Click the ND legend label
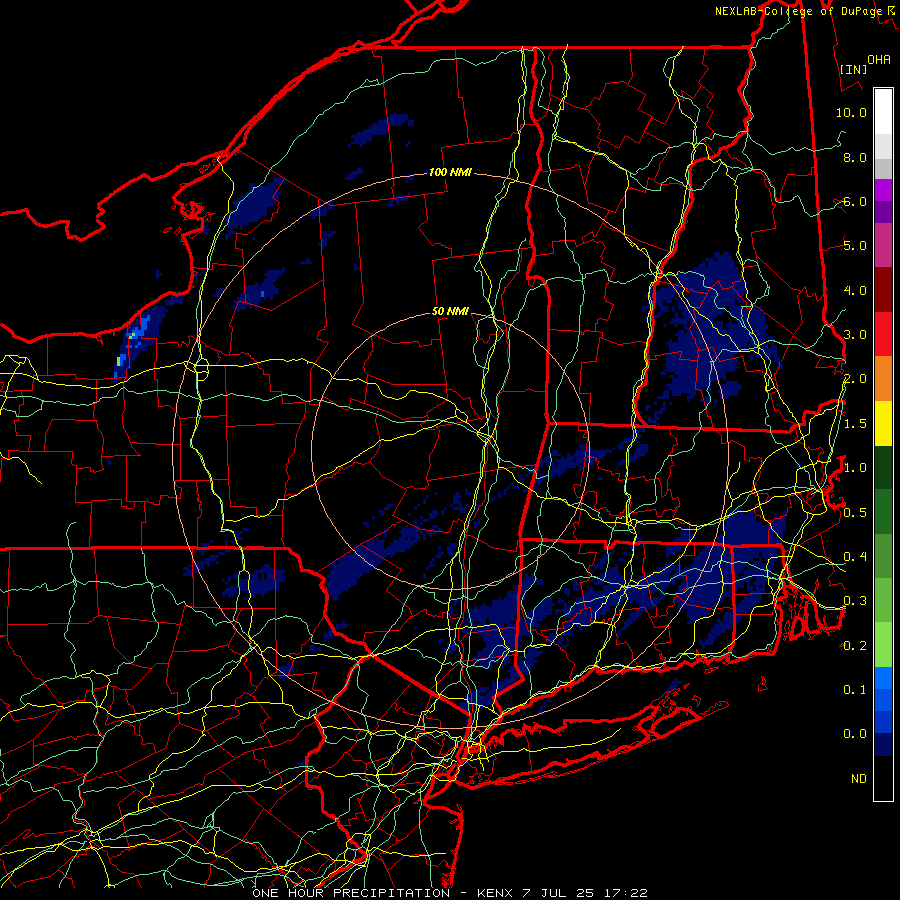 pos(859,778)
